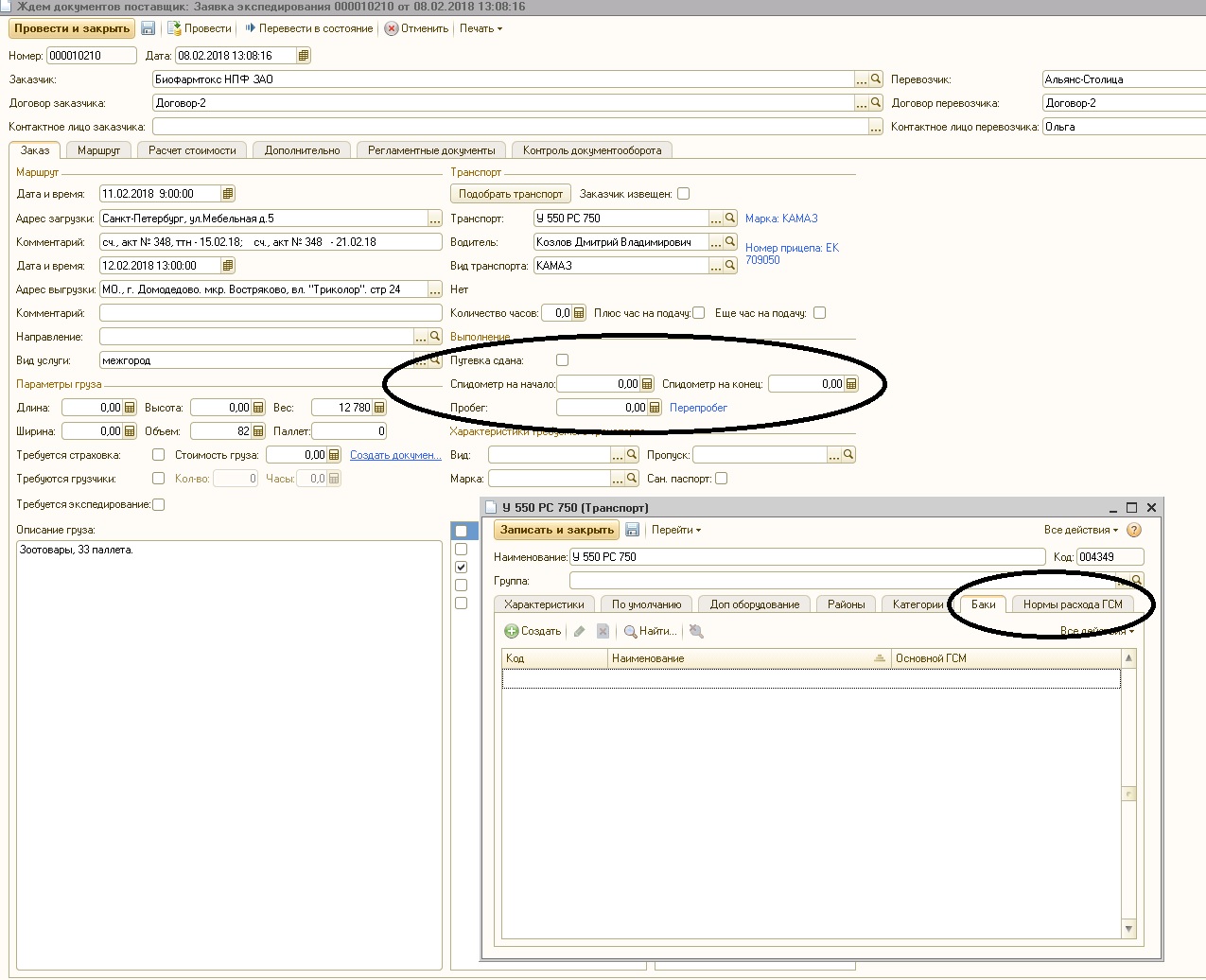Click the save diskette icon in main toolbar
The width and height of the screenshot is (1206, 980).
[x=149, y=28]
